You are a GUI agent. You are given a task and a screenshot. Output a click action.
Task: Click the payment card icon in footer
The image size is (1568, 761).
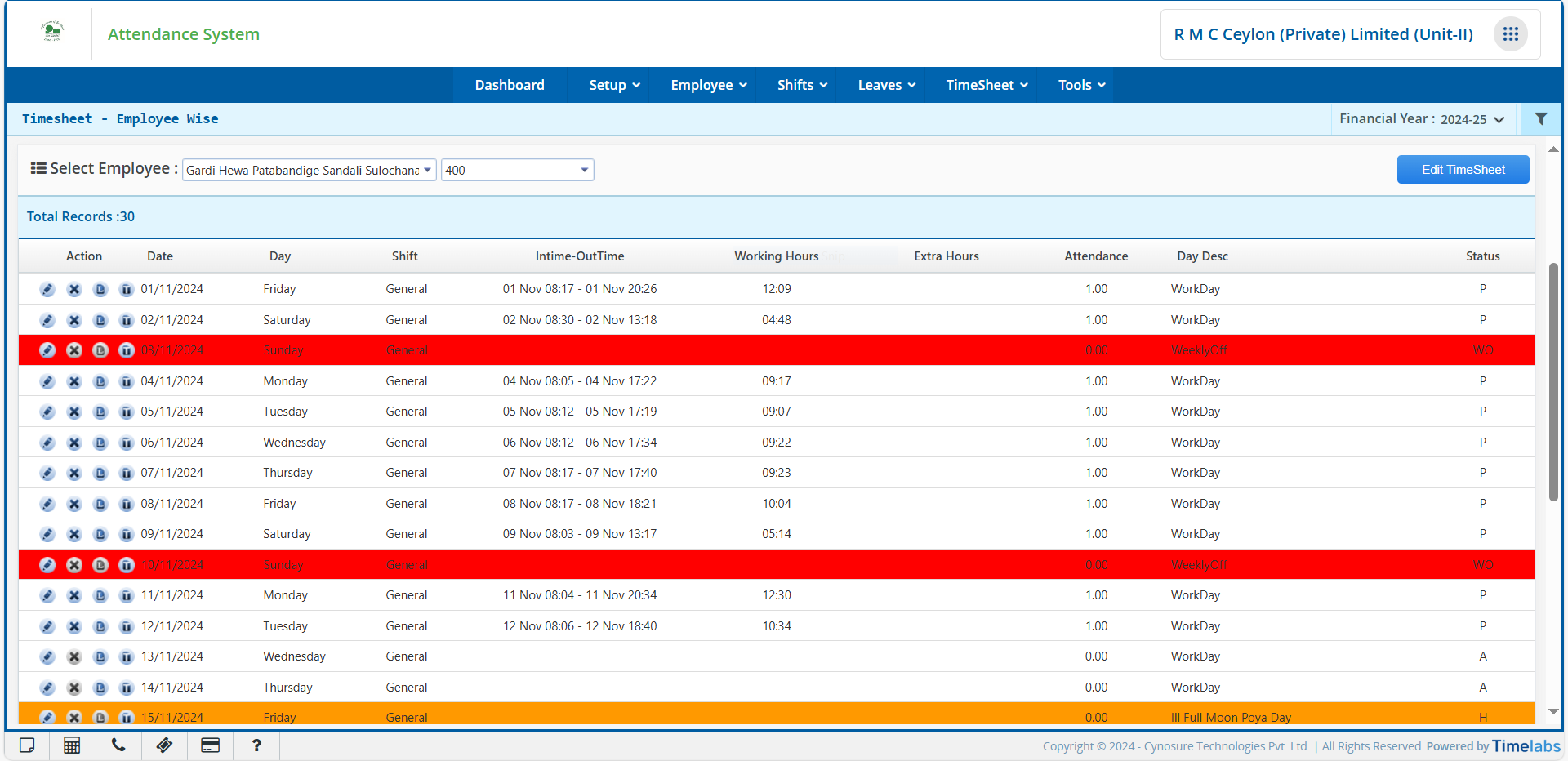210,745
